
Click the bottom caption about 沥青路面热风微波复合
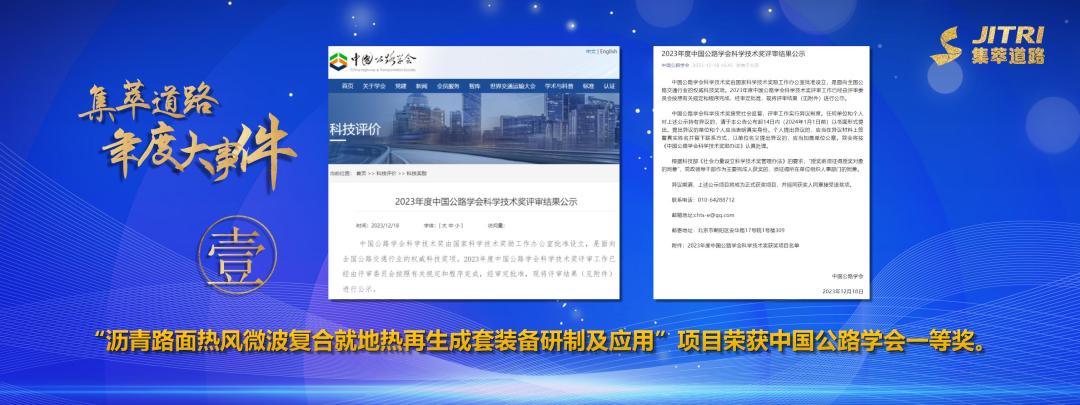pos(539,340)
